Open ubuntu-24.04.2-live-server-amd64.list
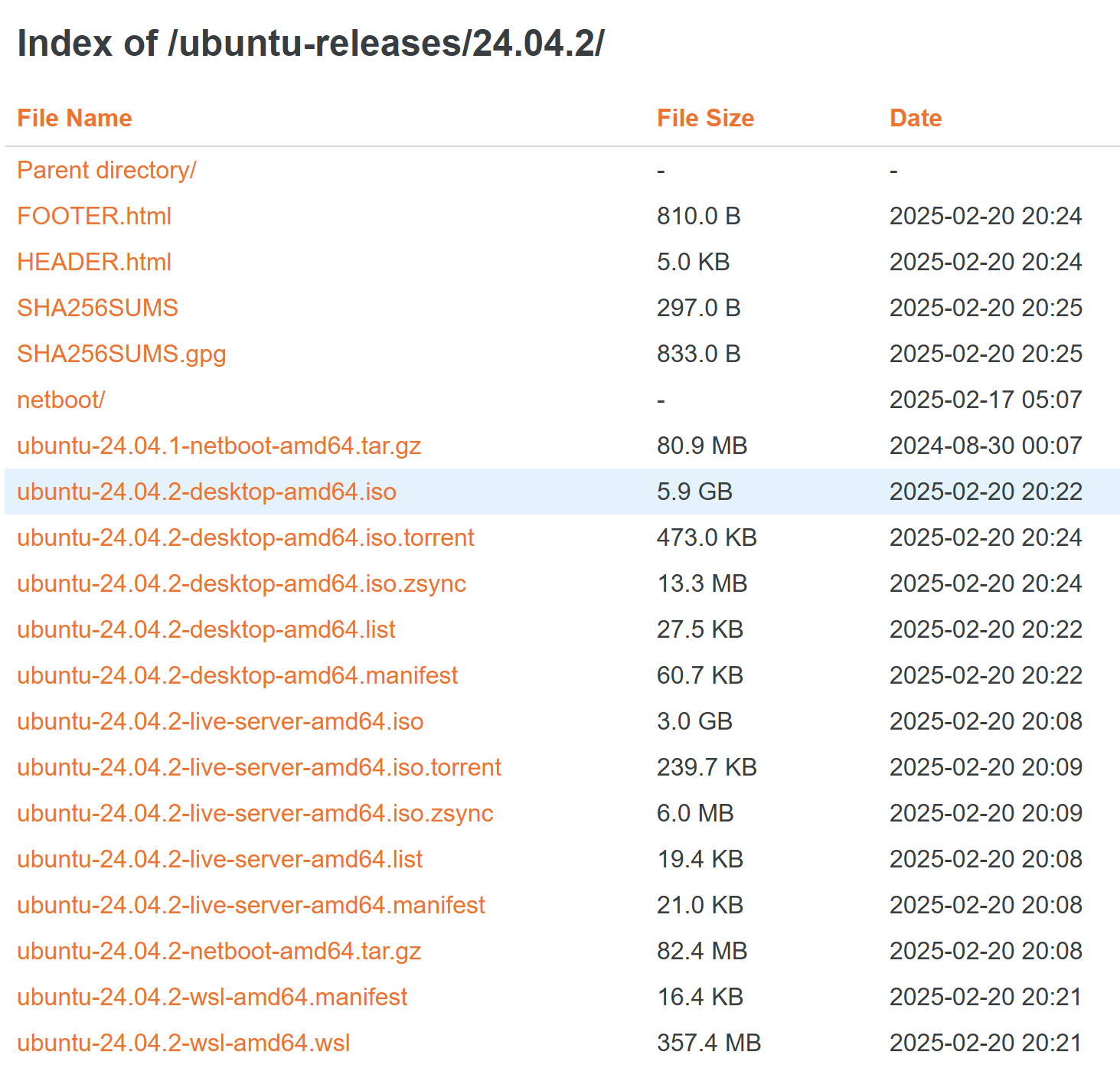This screenshot has width=1120, height=1091. coord(219,859)
